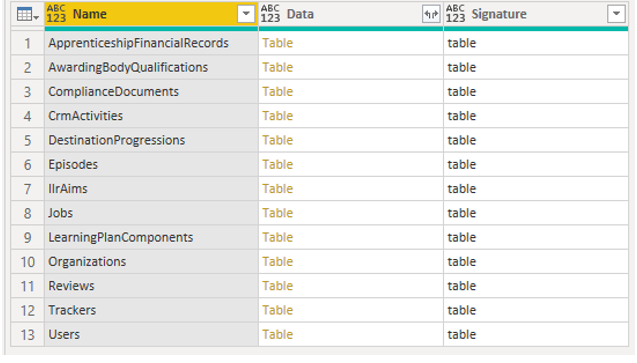Open Table link for Reviews

click(277, 286)
